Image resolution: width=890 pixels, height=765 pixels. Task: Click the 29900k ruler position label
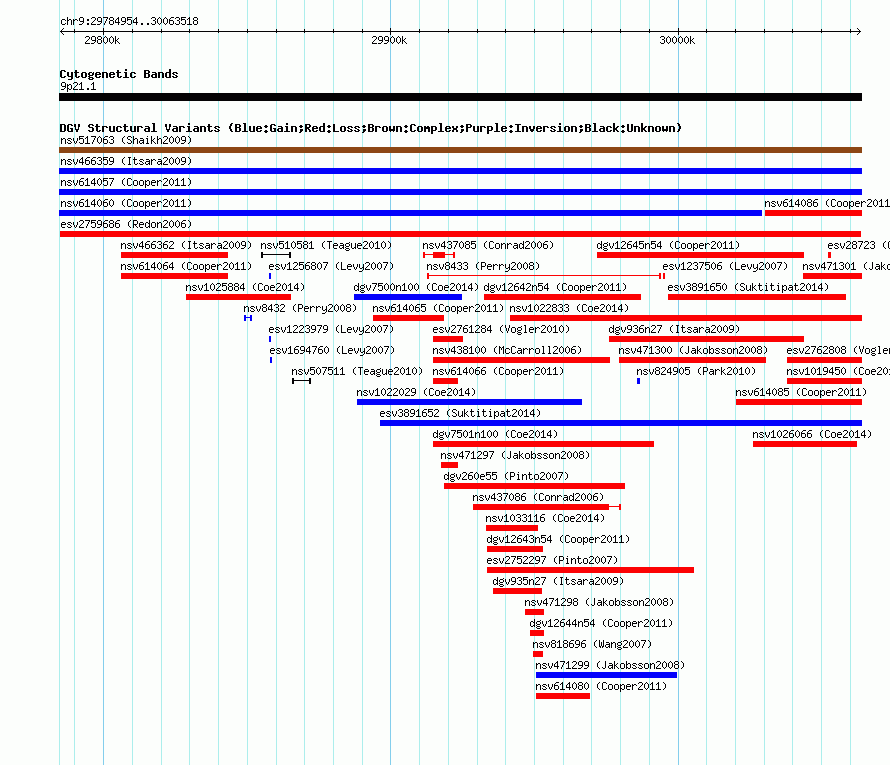[389, 40]
